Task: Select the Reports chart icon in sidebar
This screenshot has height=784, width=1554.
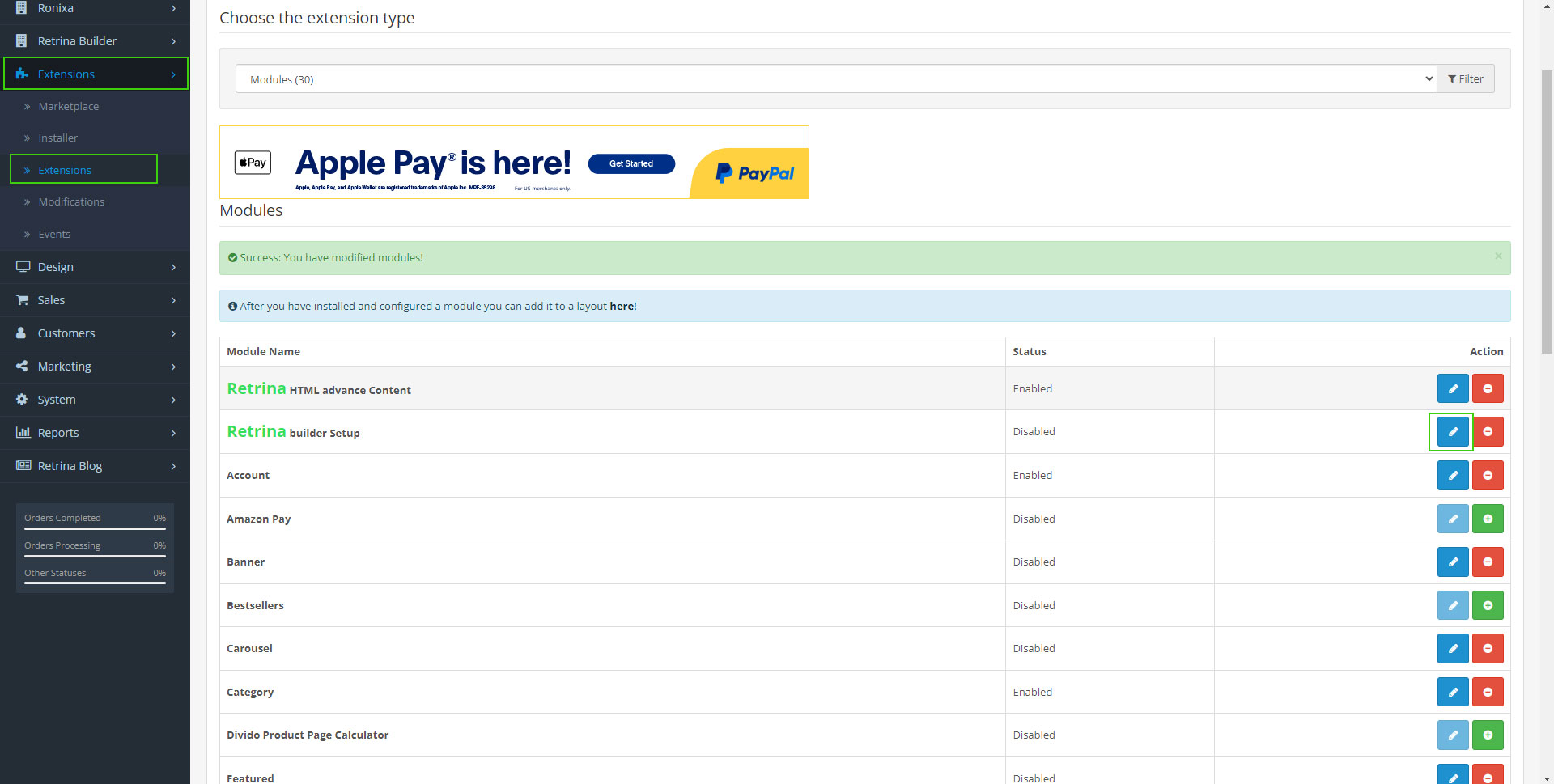Action: (23, 432)
